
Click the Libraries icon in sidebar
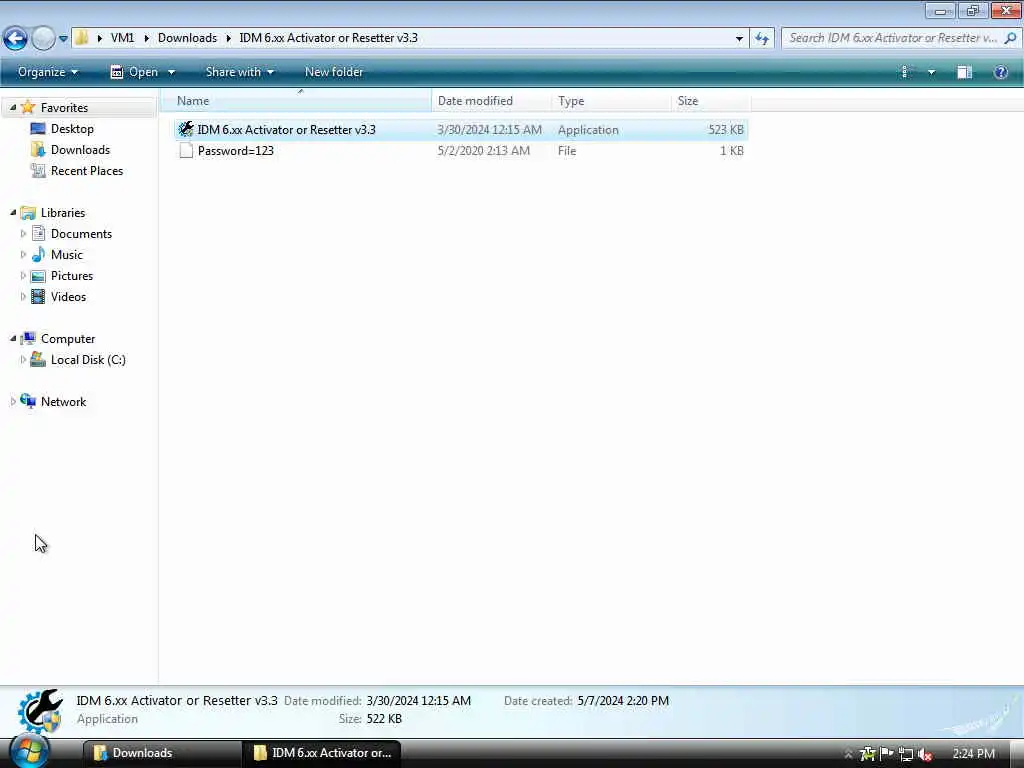(x=28, y=213)
